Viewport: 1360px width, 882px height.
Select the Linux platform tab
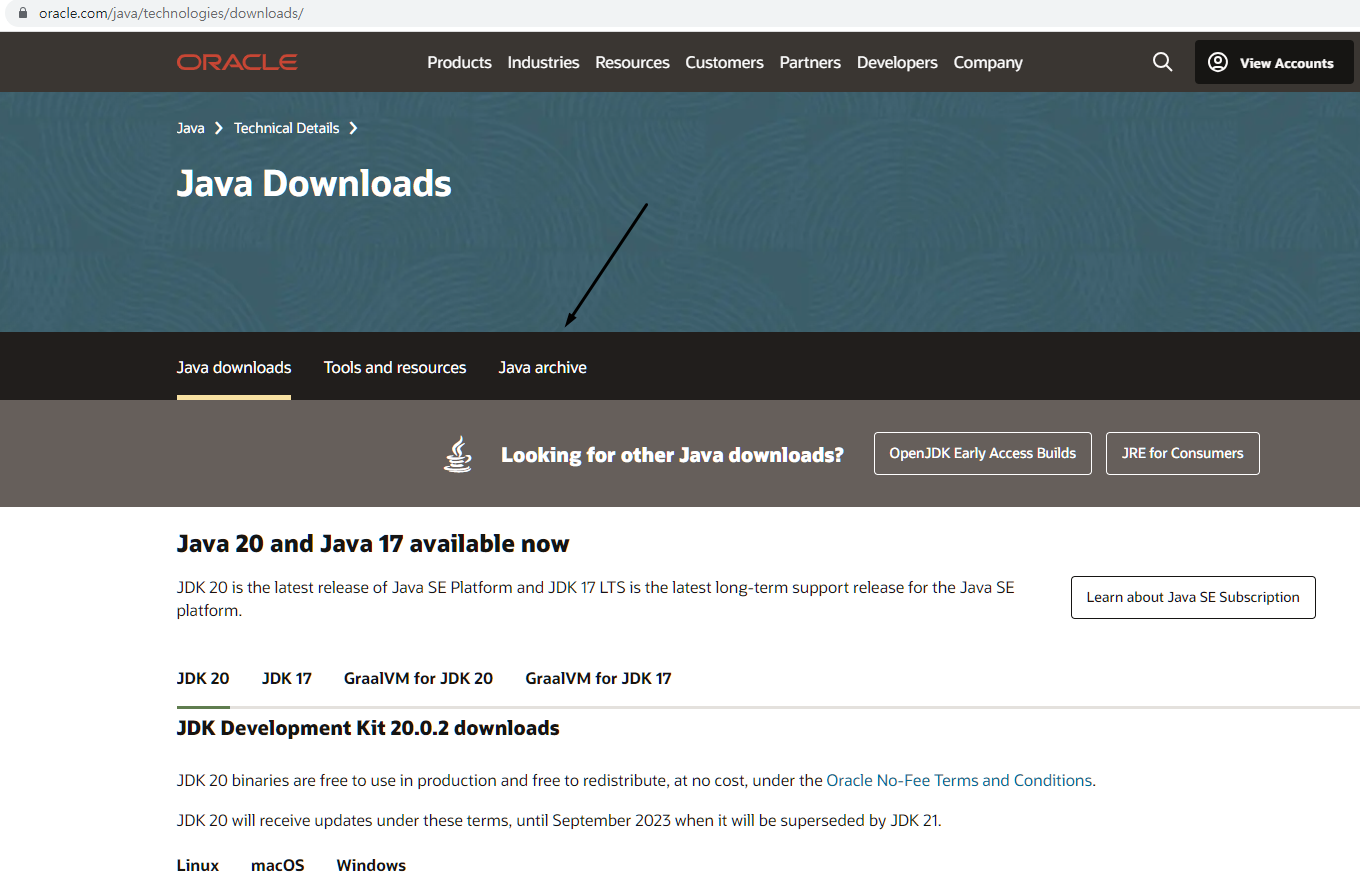(198, 865)
